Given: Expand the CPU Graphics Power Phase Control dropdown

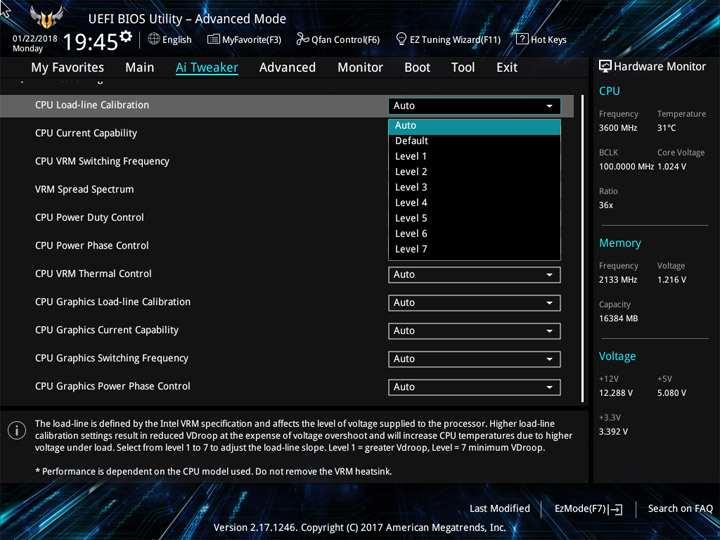Looking at the screenshot, I should (x=474, y=387).
